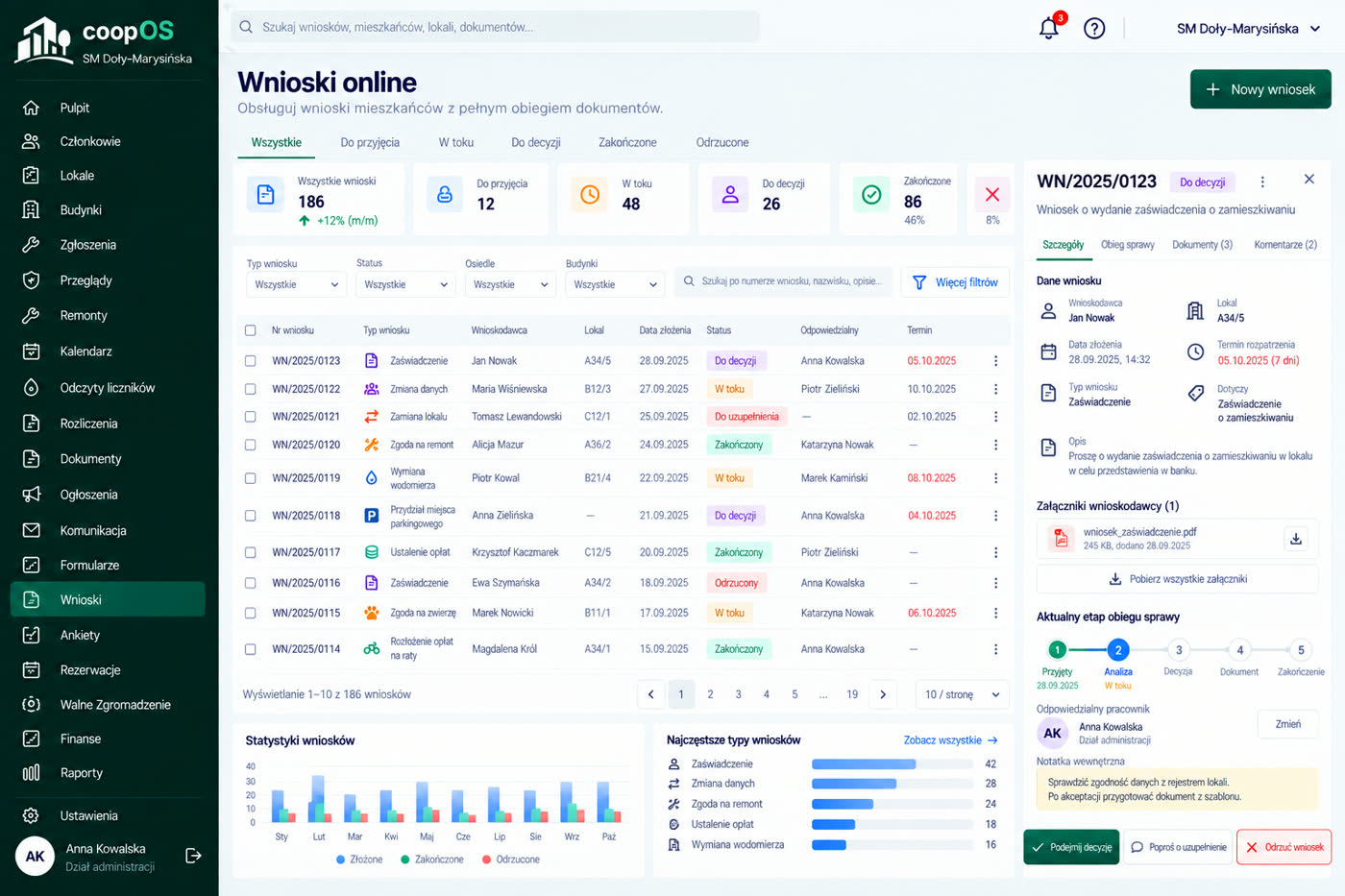Viewport: 1345px width, 896px height.
Task: Check the box for WN/2025/0116
Action: tap(251, 583)
